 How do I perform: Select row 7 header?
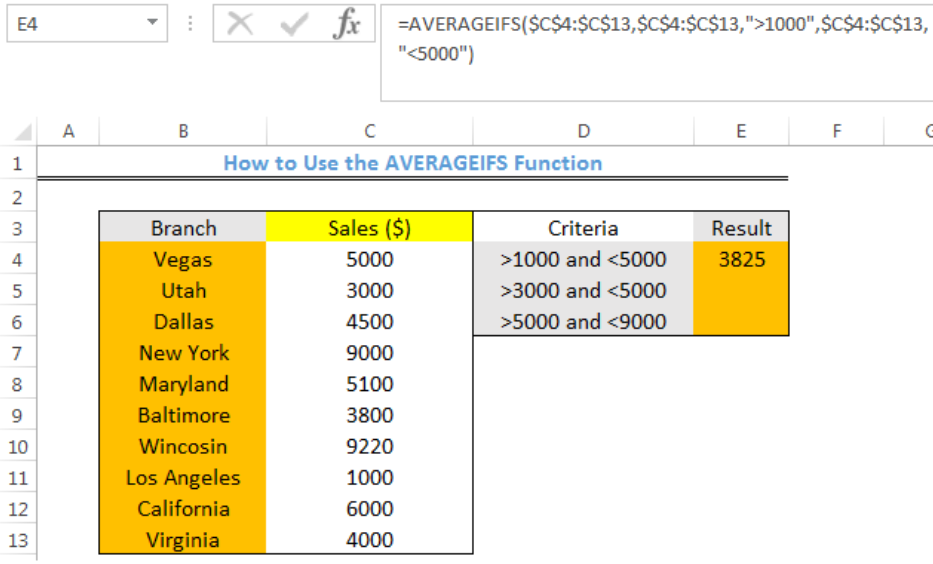(18, 353)
